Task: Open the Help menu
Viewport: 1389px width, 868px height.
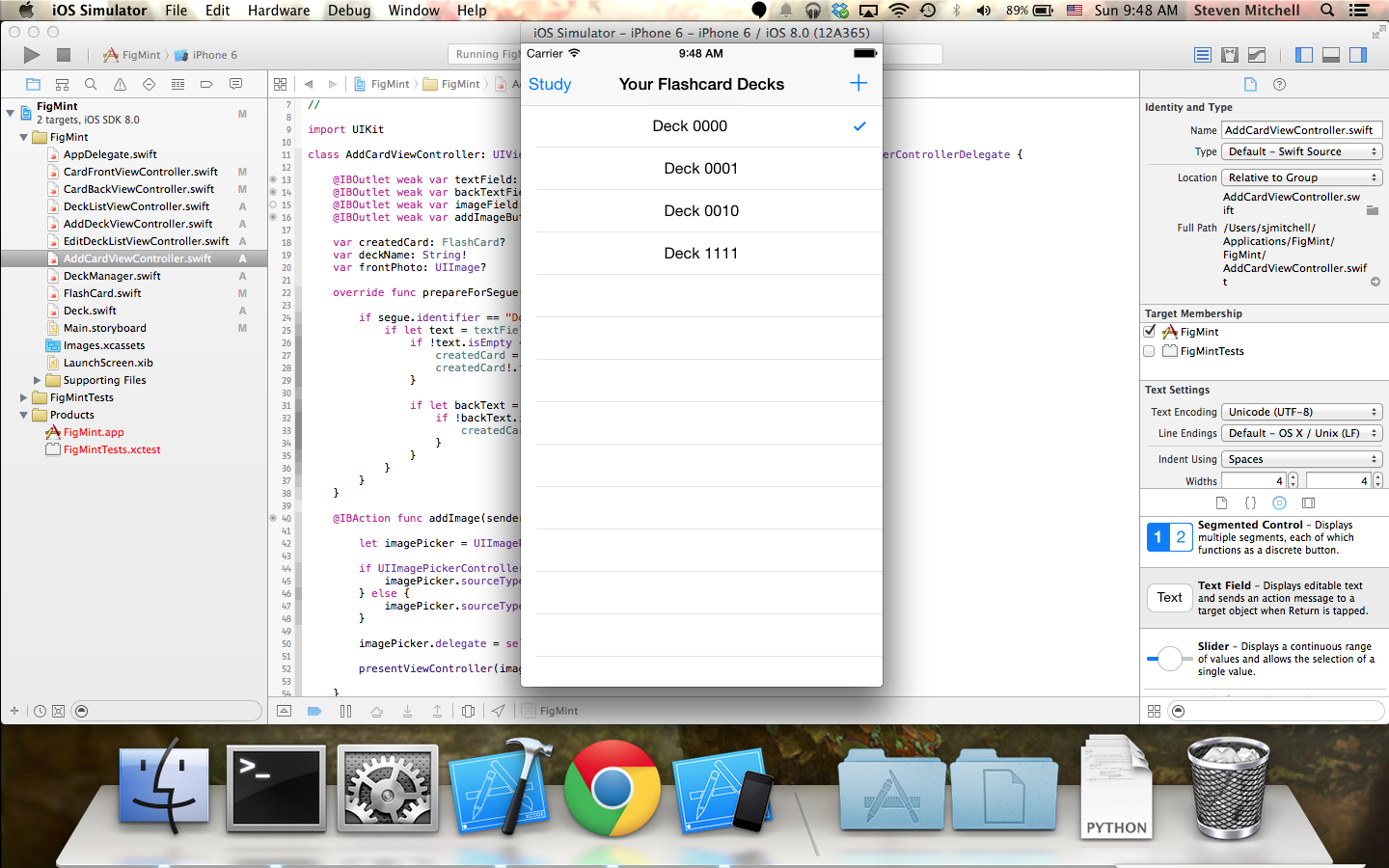Action: point(472,11)
